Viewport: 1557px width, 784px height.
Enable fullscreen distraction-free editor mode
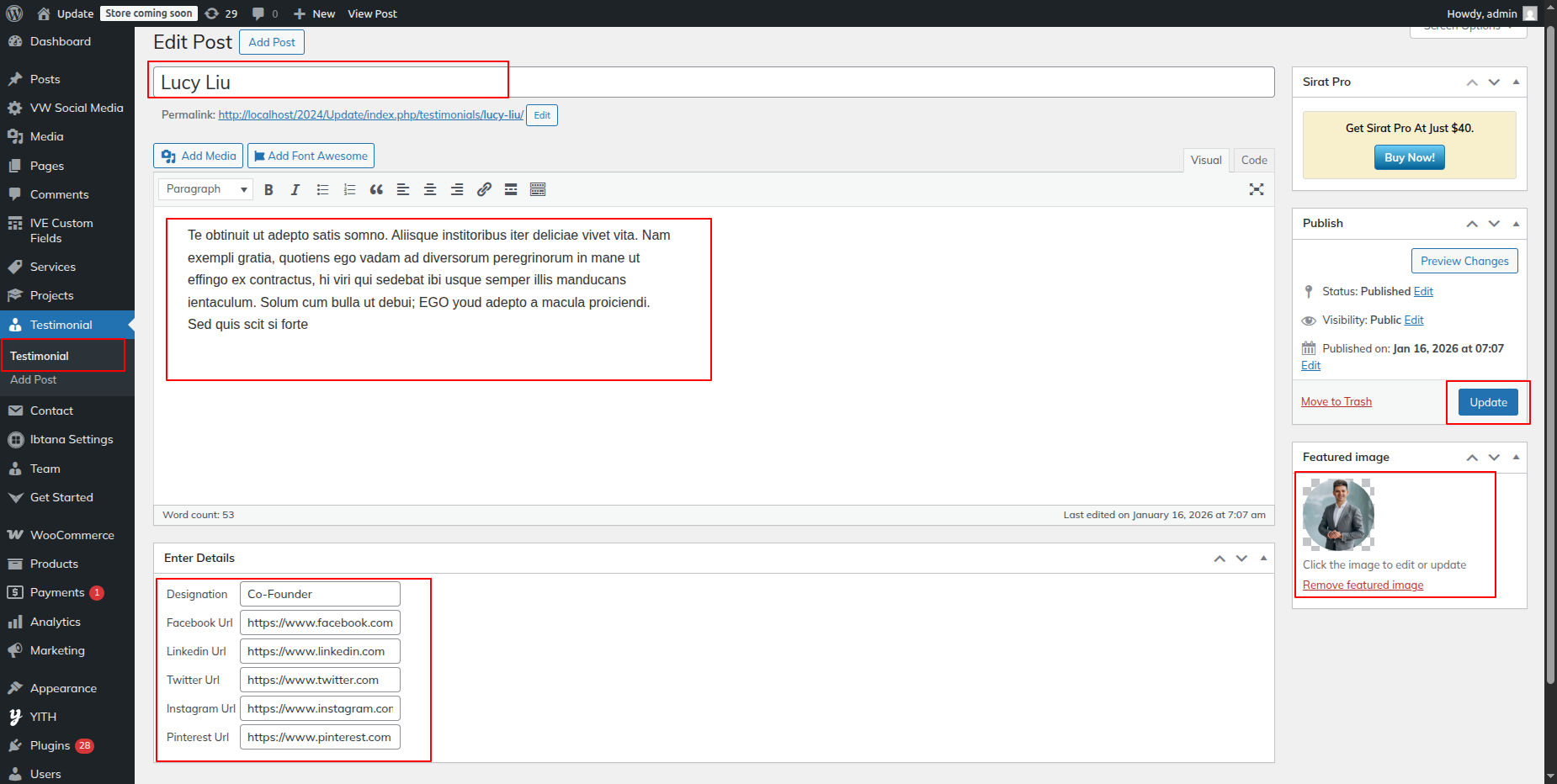point(1257,190)
